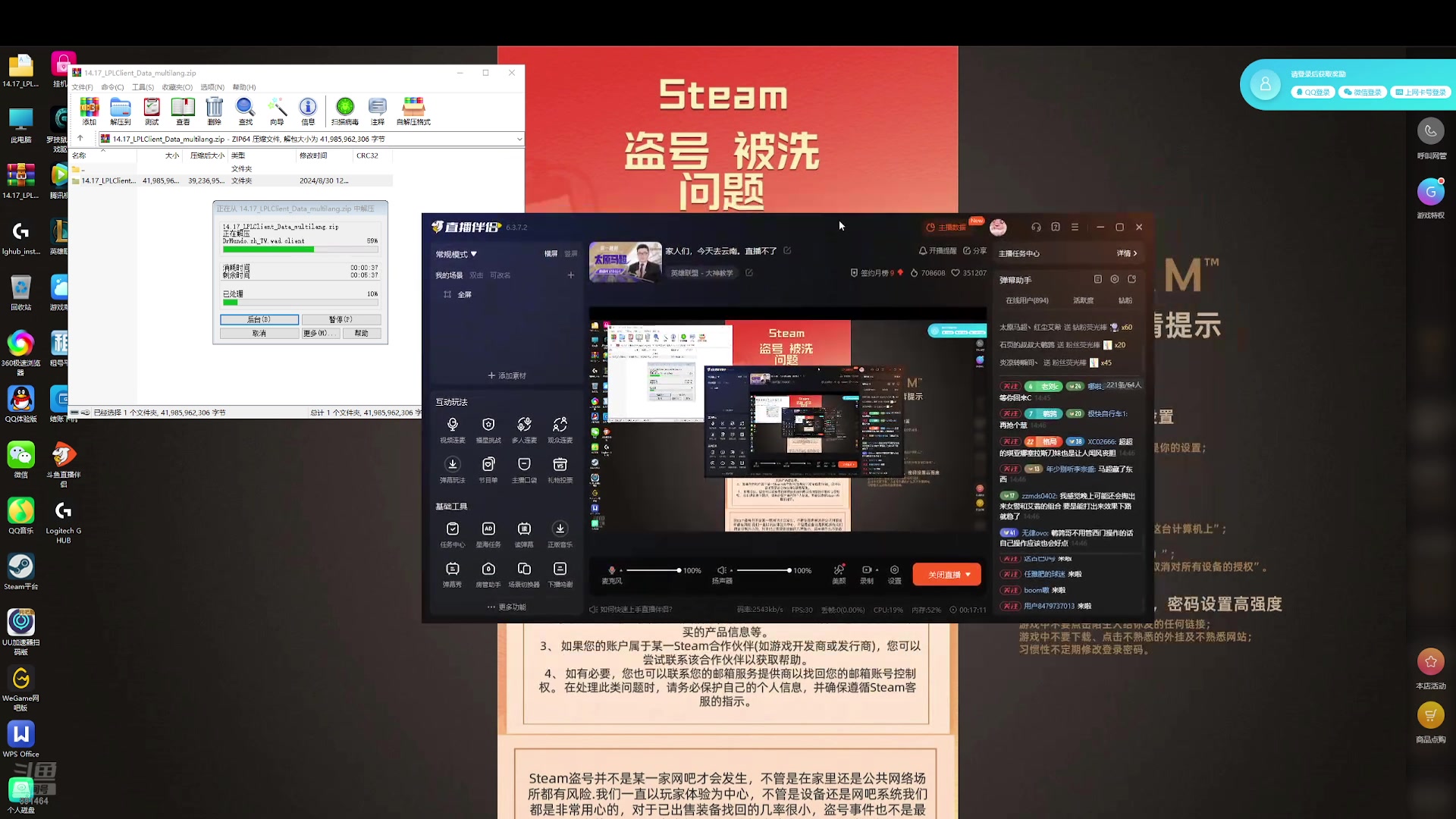Adjust 麦克风 volume slider handle
The width and height of the screenshot is (1456, 819).
point(679,570)
